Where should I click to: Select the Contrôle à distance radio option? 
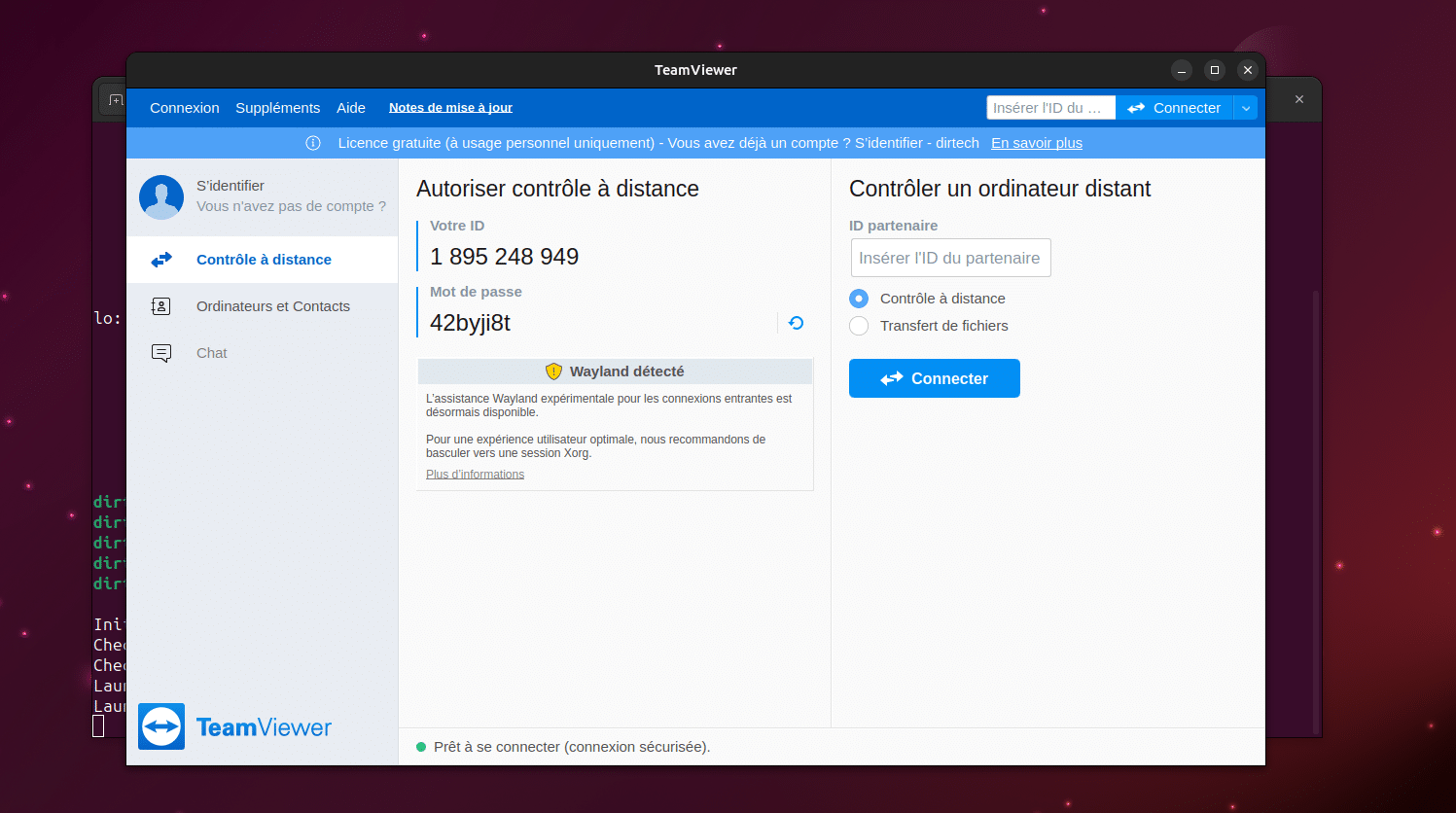(x=859, y=299)
